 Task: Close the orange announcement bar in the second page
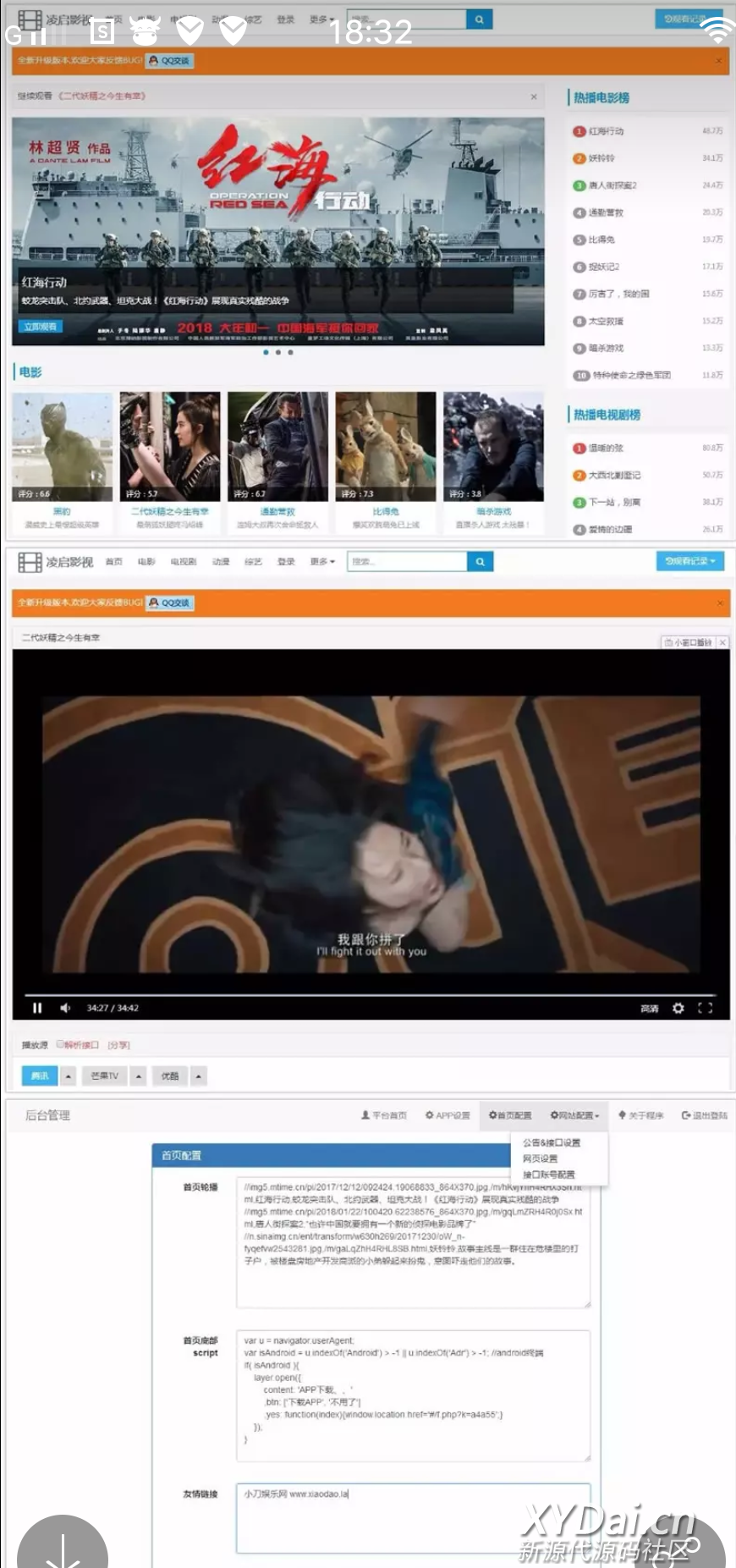click(720, 603)
